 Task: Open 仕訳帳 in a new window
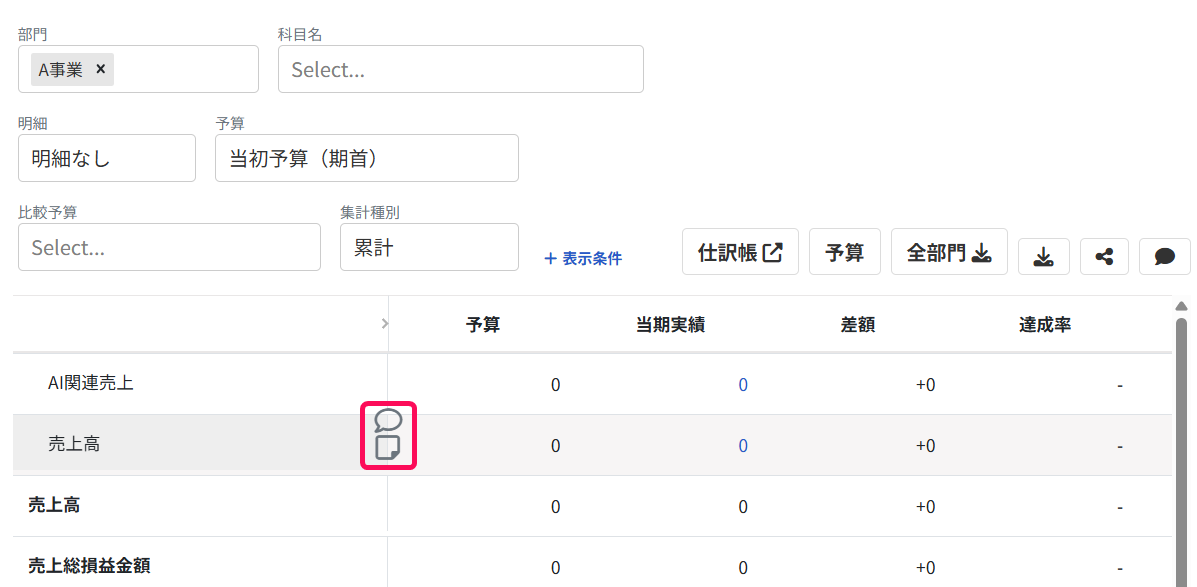pyautogui.click(x=740, y=252)
